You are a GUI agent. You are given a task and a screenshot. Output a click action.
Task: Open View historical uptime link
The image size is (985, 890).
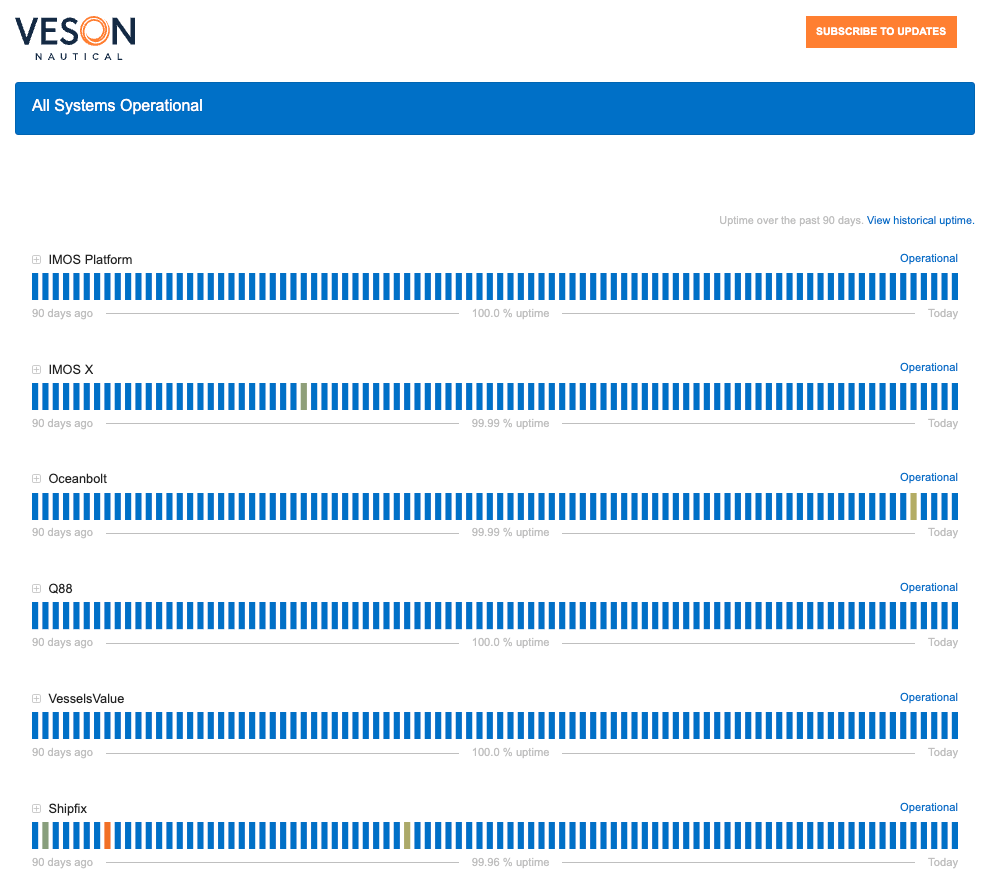coord(920,220)
